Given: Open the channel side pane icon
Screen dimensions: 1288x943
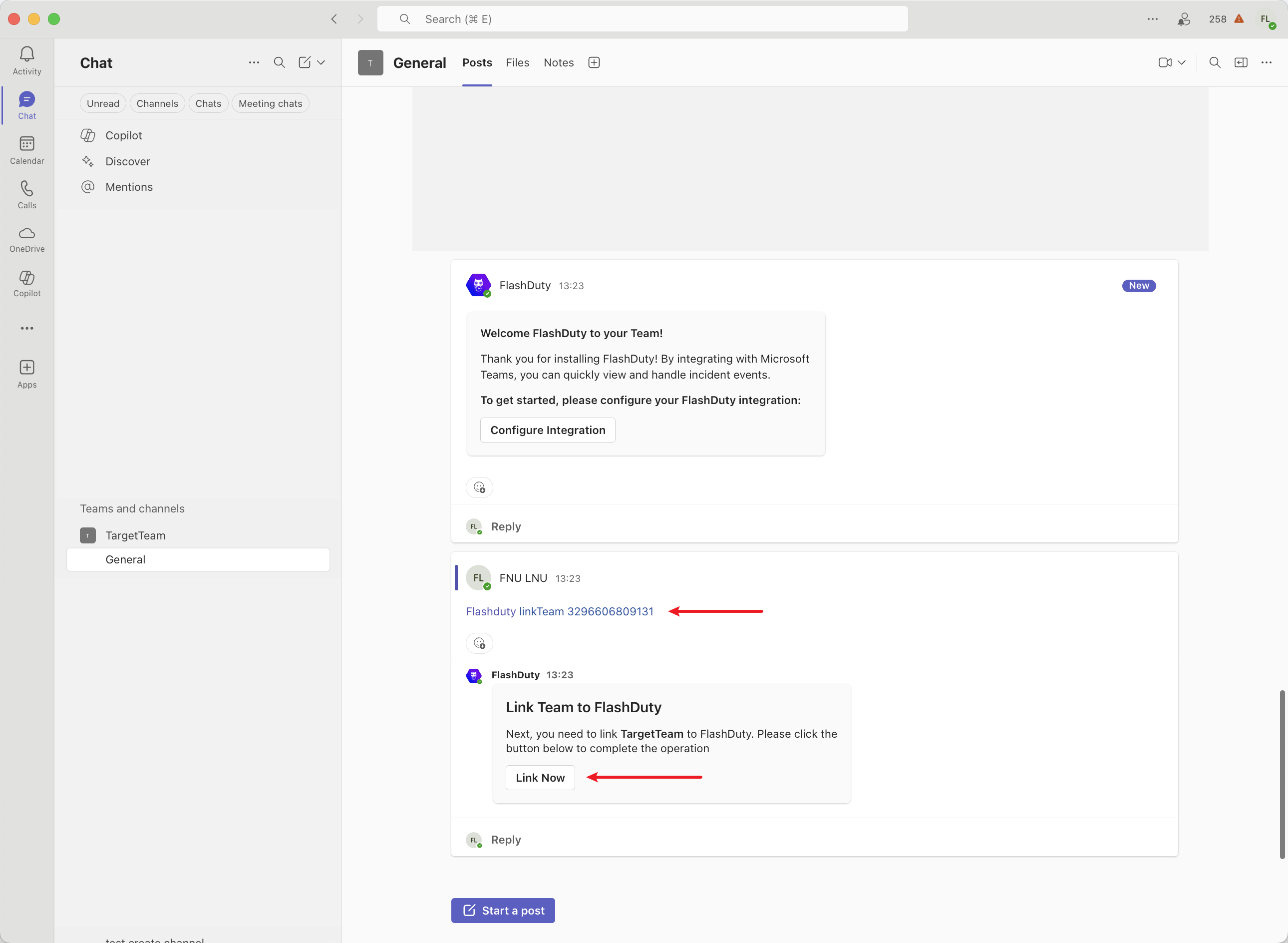Looking at the screenshot, I should click(1241, 62).
